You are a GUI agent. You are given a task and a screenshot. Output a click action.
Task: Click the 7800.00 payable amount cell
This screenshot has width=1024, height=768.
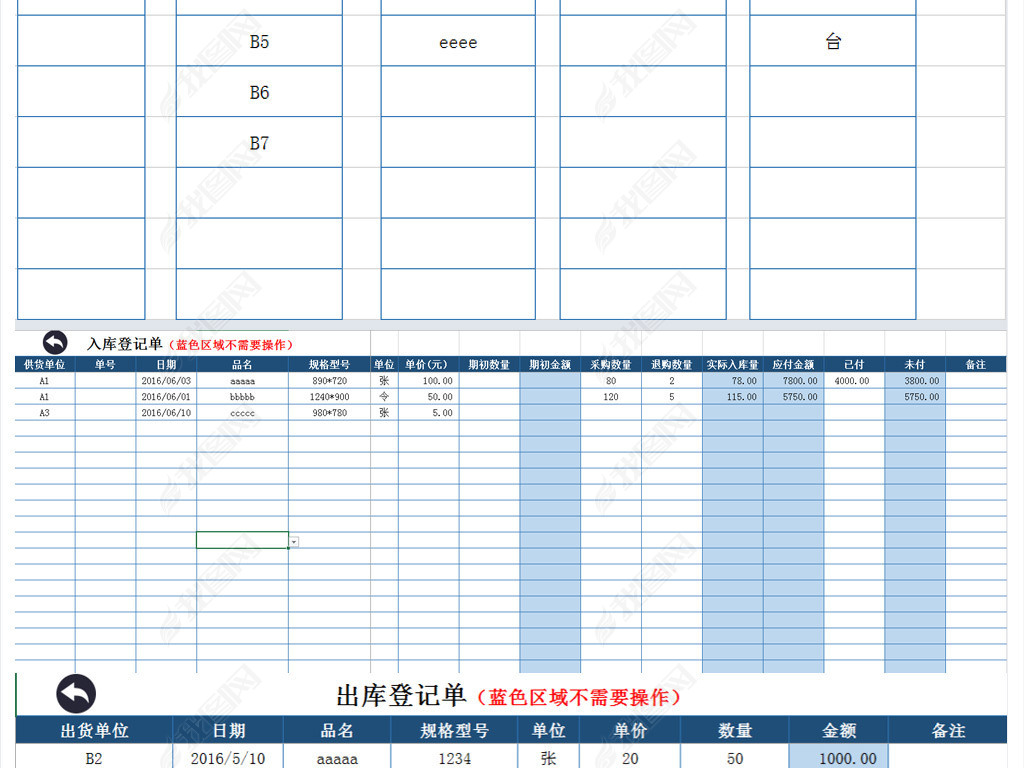(x=793, y=381)
